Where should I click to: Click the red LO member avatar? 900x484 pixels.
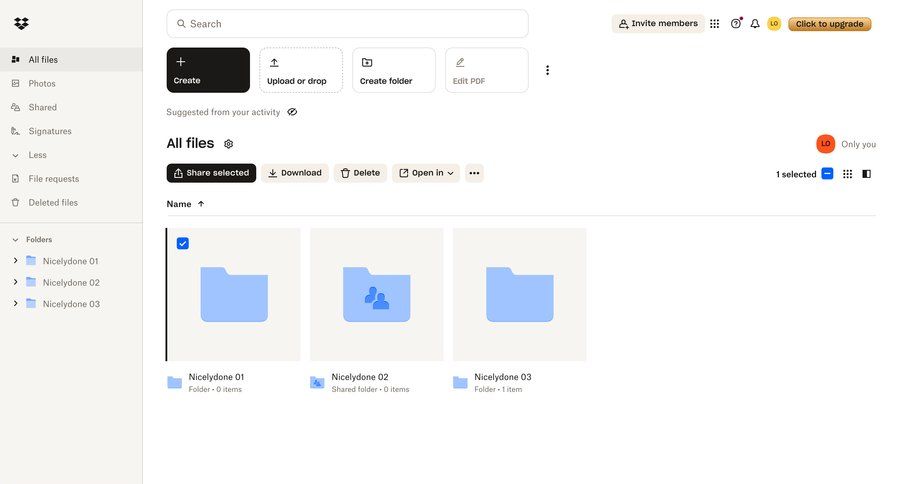point(825,144)
